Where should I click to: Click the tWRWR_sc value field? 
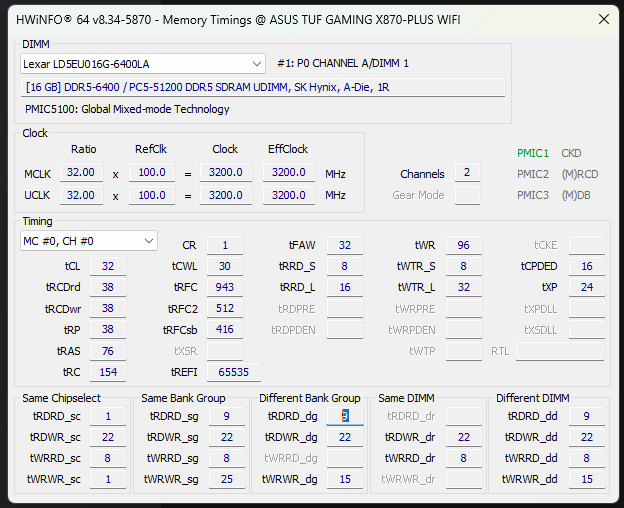pyautogui.click(x=108, y=479)
